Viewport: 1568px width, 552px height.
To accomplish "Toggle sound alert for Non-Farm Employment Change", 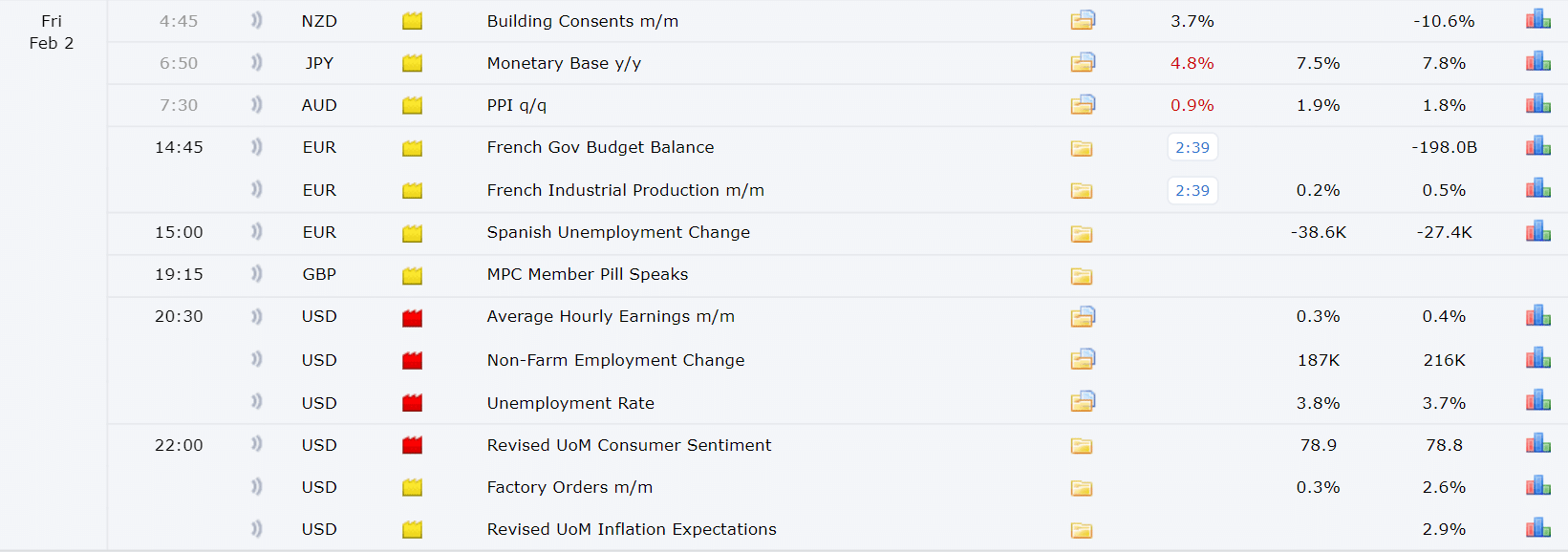I will pyautogui.click(x=256, y=359).
